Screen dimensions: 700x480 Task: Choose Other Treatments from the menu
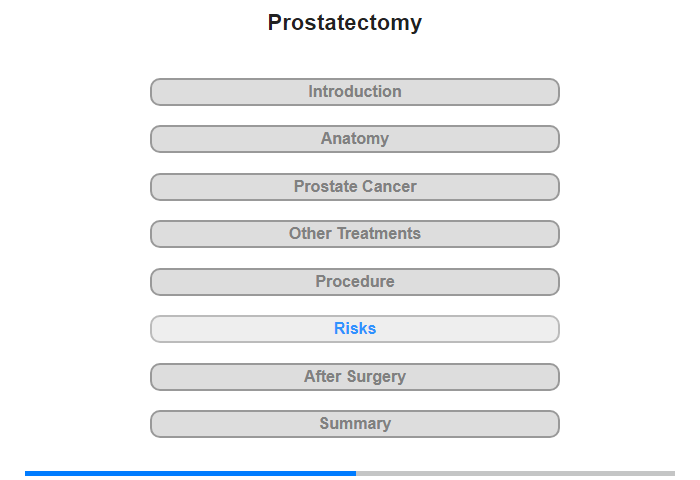point(354,234)
